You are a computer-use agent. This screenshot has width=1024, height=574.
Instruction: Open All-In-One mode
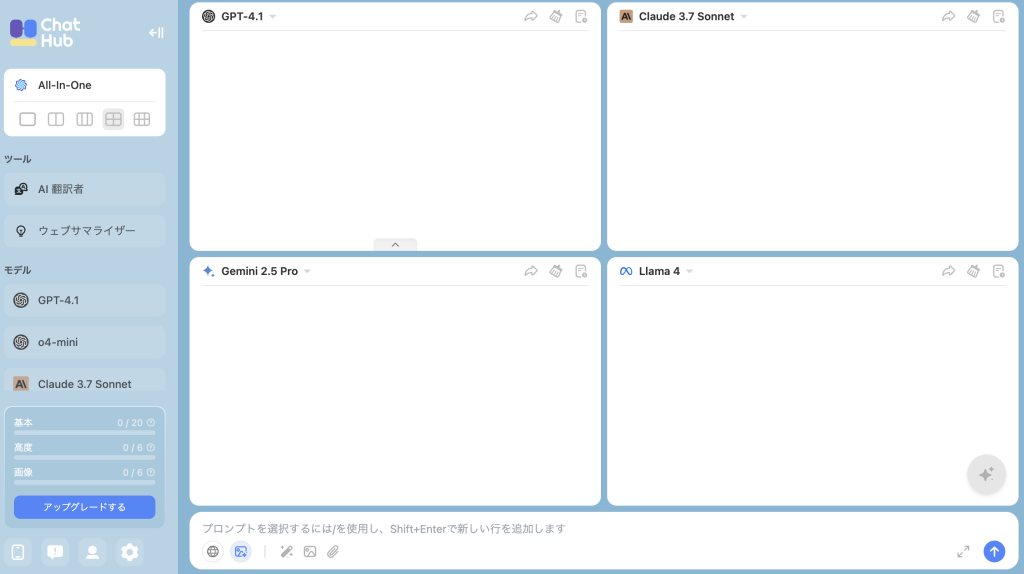click(85, 85)
